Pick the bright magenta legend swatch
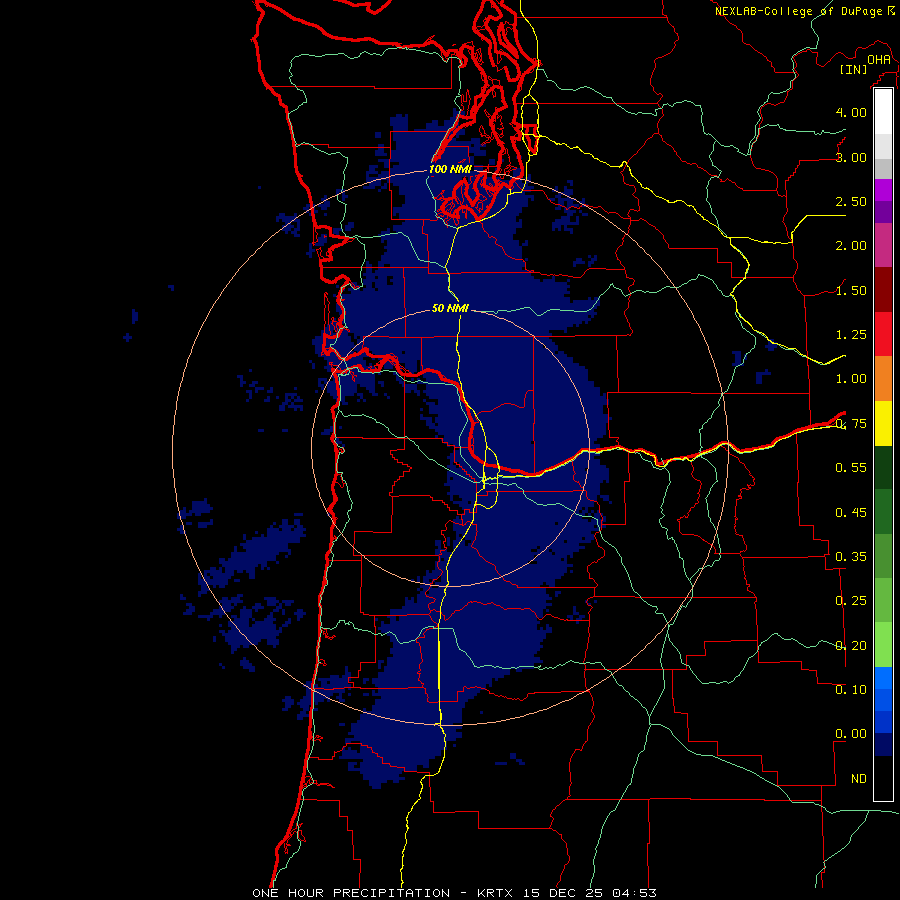This screenshot has width=900, height=900. pyautogui.click(x=883, y=190)
